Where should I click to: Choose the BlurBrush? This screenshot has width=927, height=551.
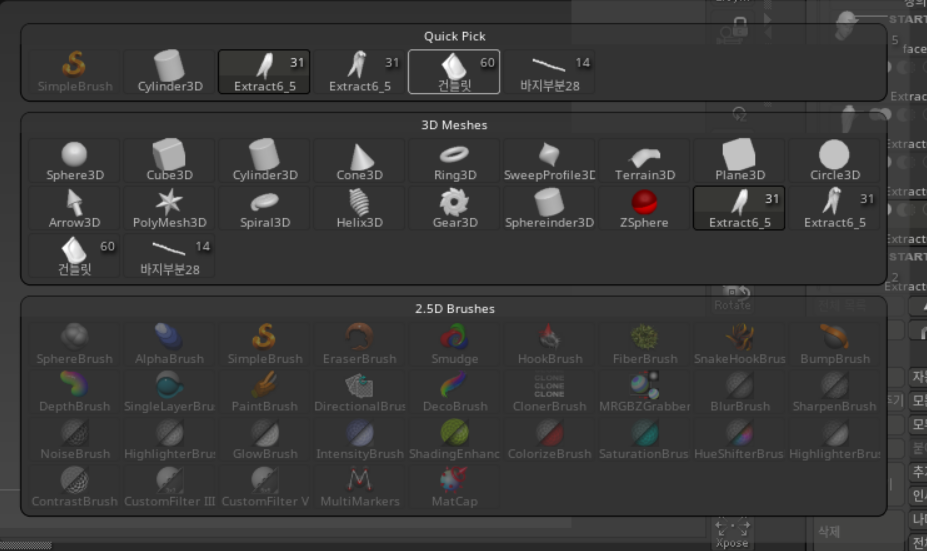click(739, 392)
